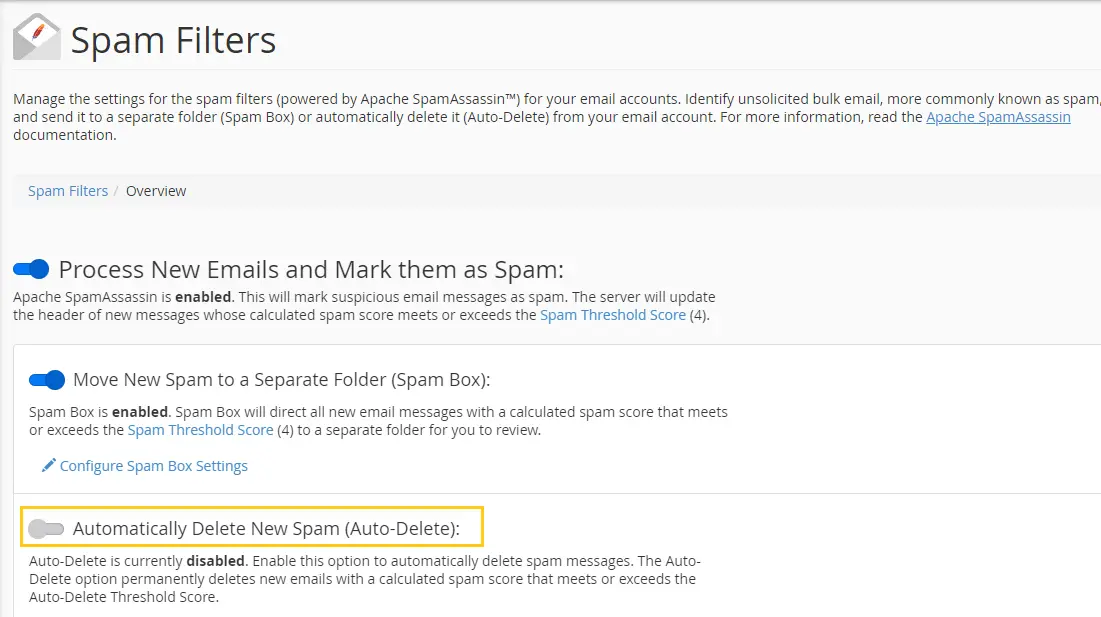This screenshot has height=617, width=1101.
Task: Turn off the Move New Spam toggle
Action: (x=47, y=380)
